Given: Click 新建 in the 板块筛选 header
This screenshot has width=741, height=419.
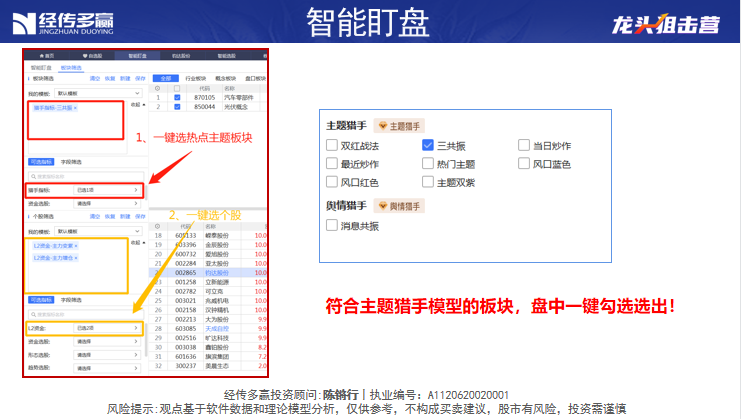Looking at the screenshot, I should click(125, 78).
